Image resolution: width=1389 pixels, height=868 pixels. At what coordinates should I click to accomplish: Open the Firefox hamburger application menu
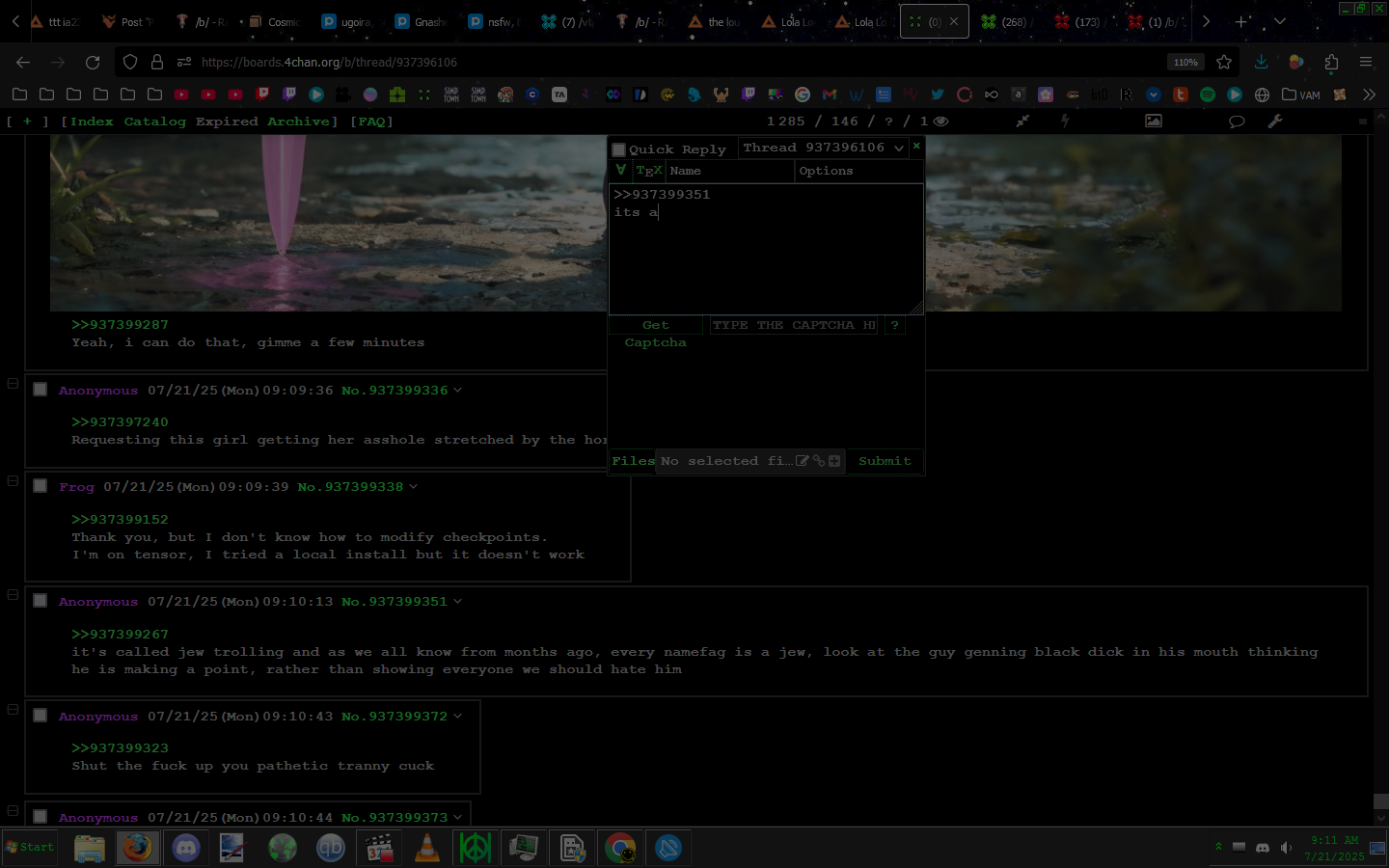1366,62
